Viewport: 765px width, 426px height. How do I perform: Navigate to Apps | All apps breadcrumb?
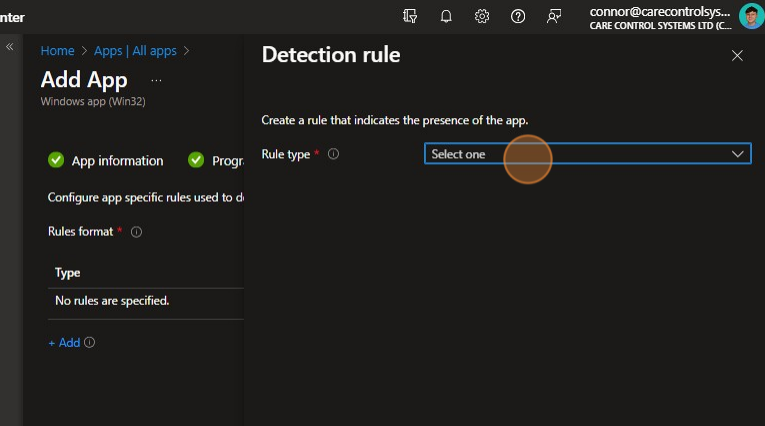135,50
